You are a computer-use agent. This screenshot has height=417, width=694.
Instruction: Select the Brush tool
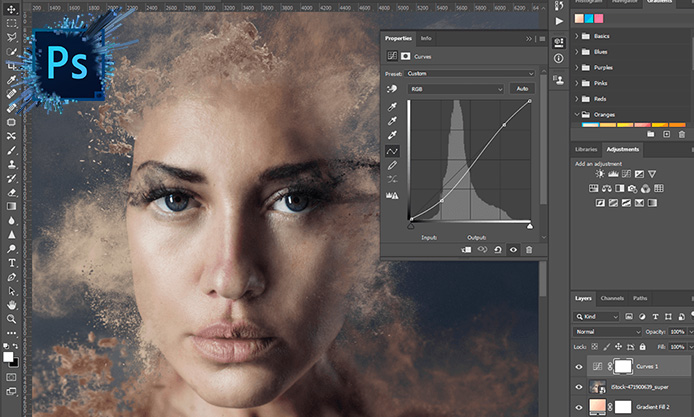12,150
